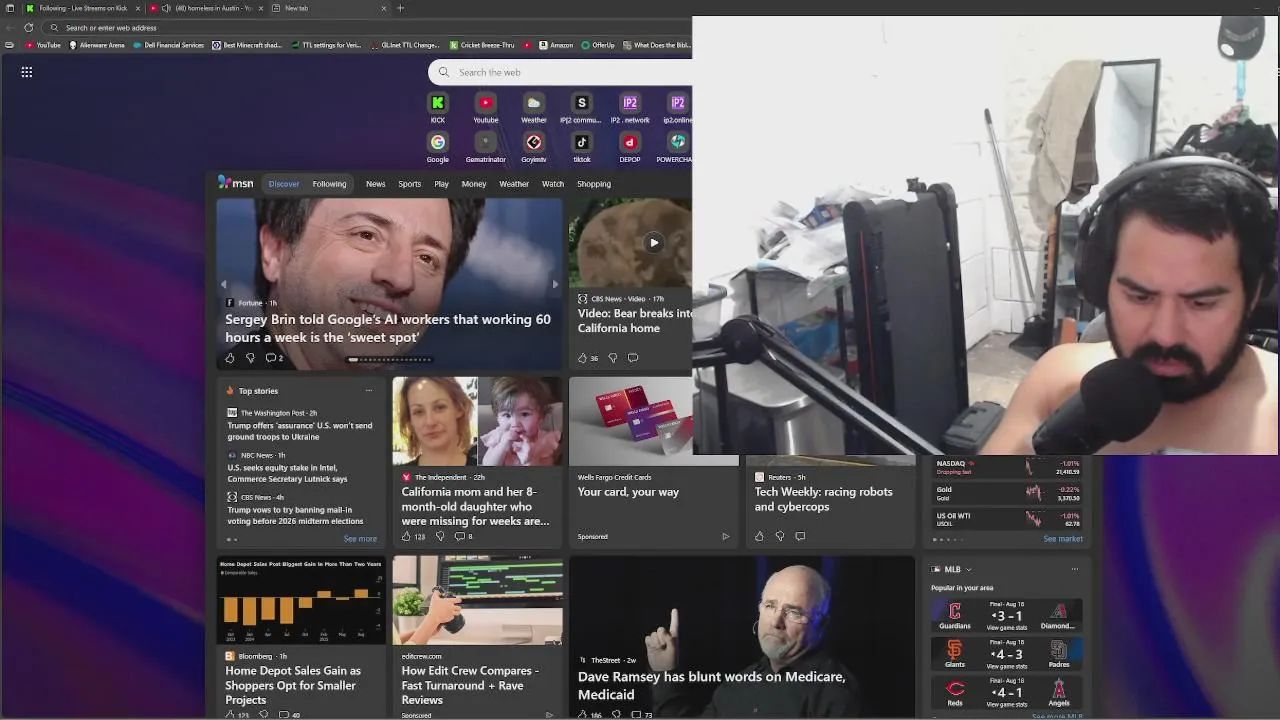
Task: Open the Amazon bookmark
Action: click(x=556, y=45)
